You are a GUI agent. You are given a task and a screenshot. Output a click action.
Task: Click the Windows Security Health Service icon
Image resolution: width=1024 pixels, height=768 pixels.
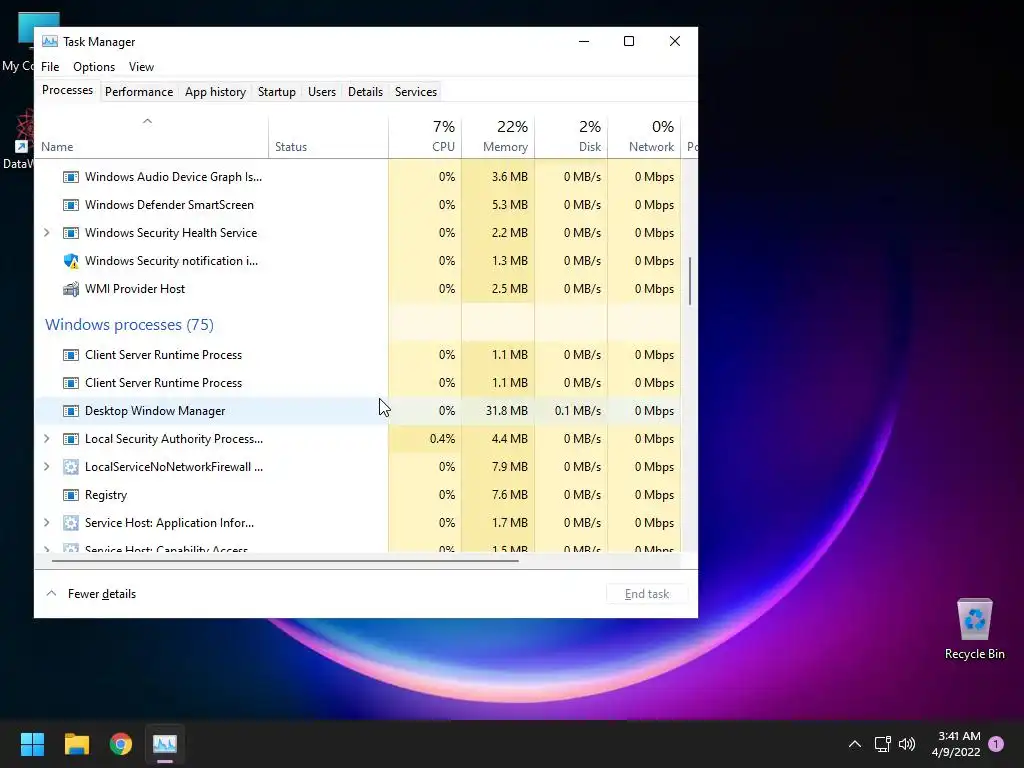pos(71,233)
